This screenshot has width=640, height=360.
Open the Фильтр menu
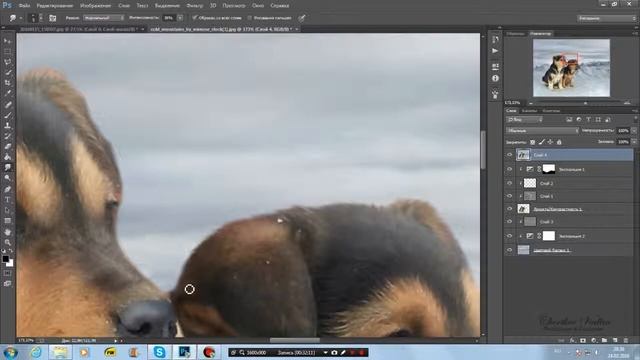tap(195, 6)
